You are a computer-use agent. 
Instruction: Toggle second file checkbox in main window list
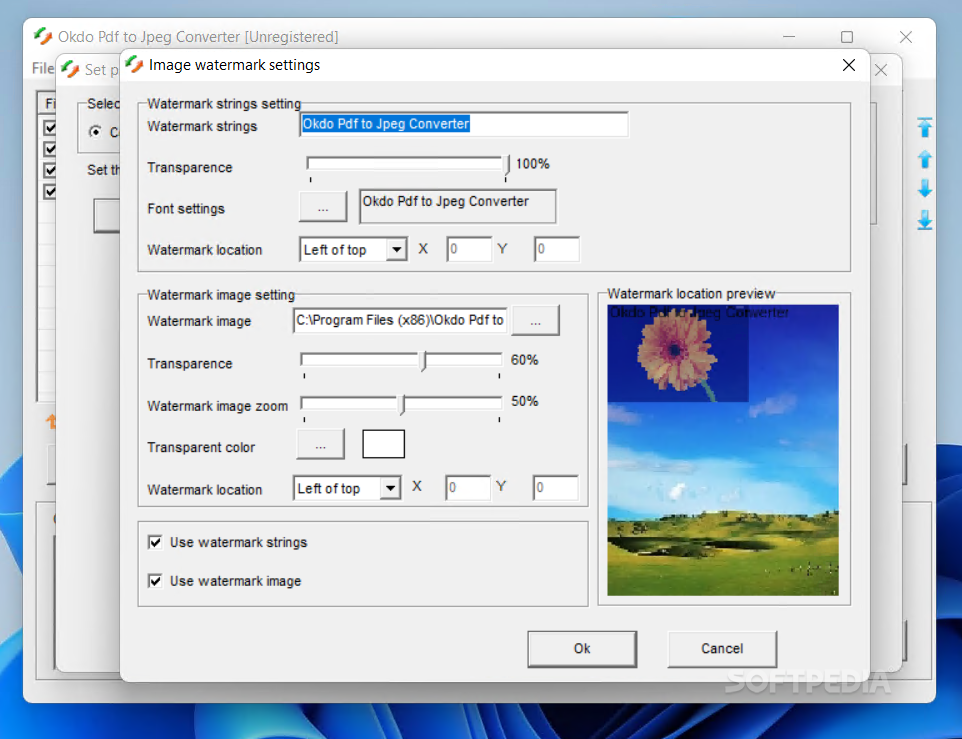(50, 149)
